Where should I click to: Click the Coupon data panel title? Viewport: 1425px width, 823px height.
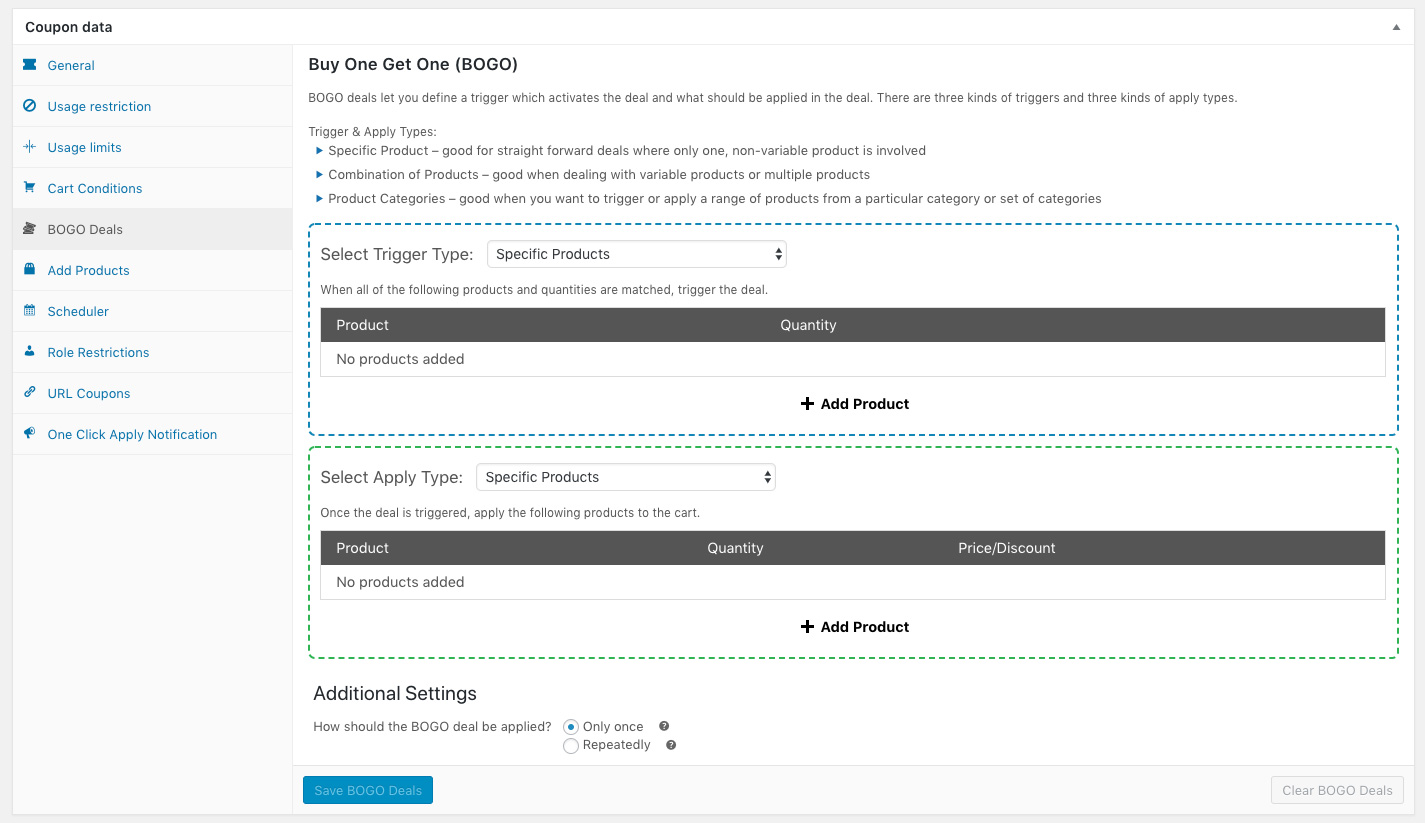click(69, 27)
